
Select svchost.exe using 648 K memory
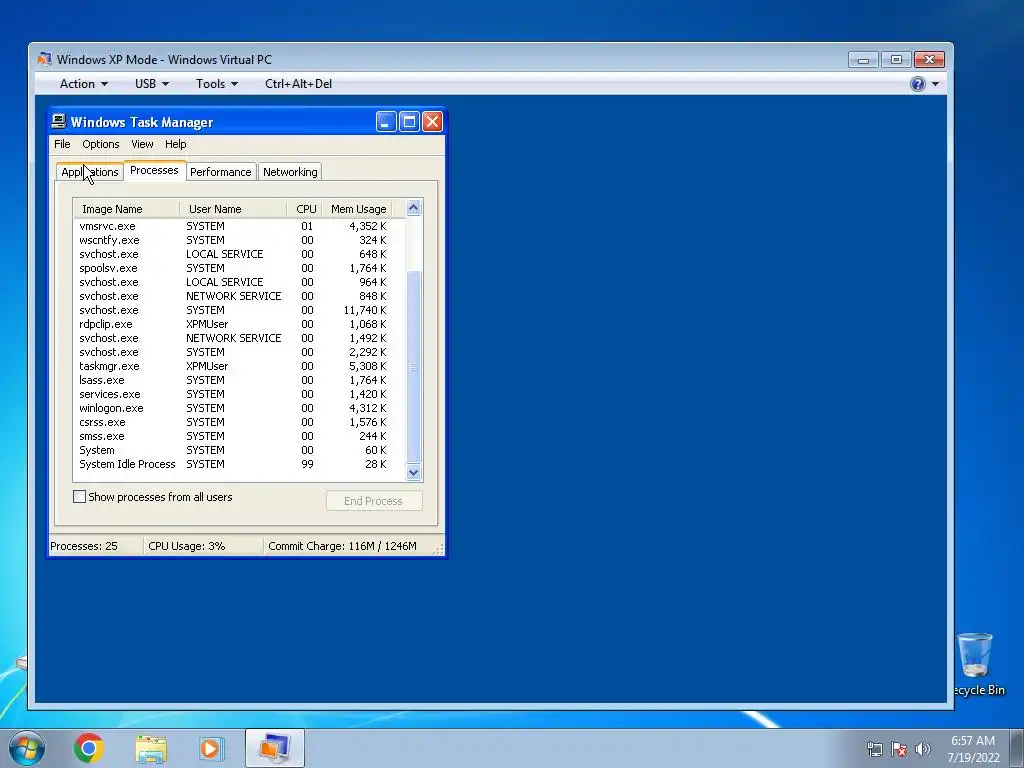239,254
